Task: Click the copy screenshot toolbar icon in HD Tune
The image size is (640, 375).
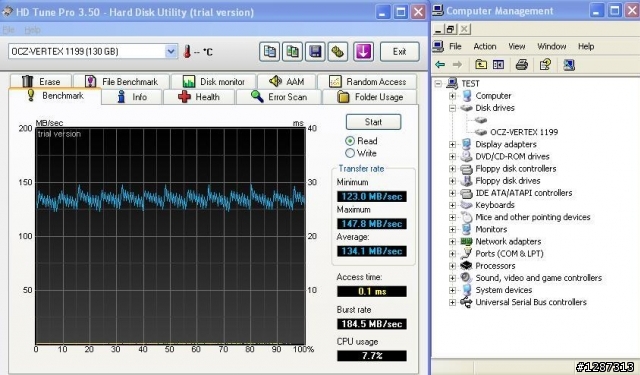Action: point(292,52)
